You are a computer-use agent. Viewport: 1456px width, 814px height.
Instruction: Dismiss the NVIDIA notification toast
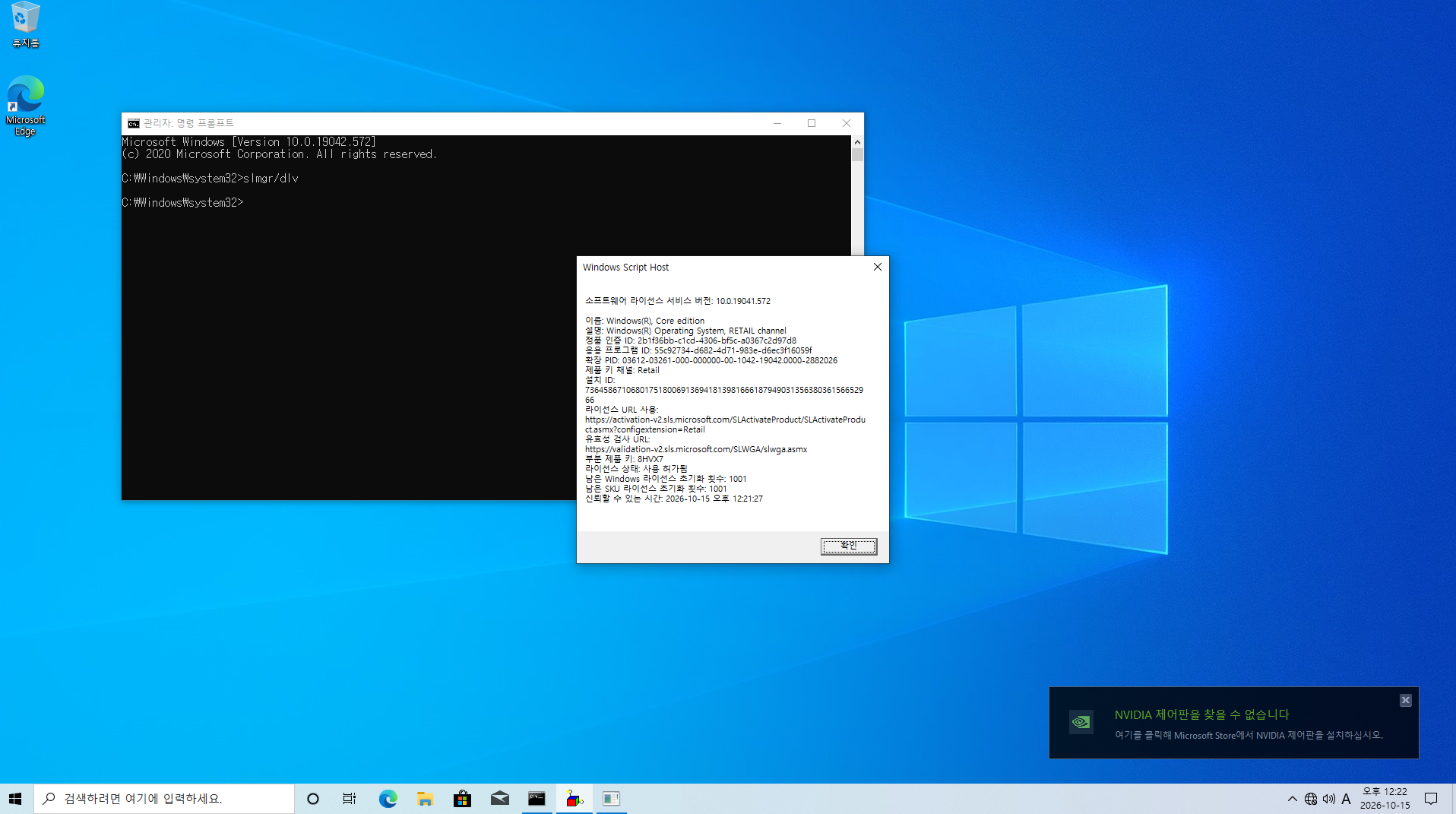[x=1405, y=700]
